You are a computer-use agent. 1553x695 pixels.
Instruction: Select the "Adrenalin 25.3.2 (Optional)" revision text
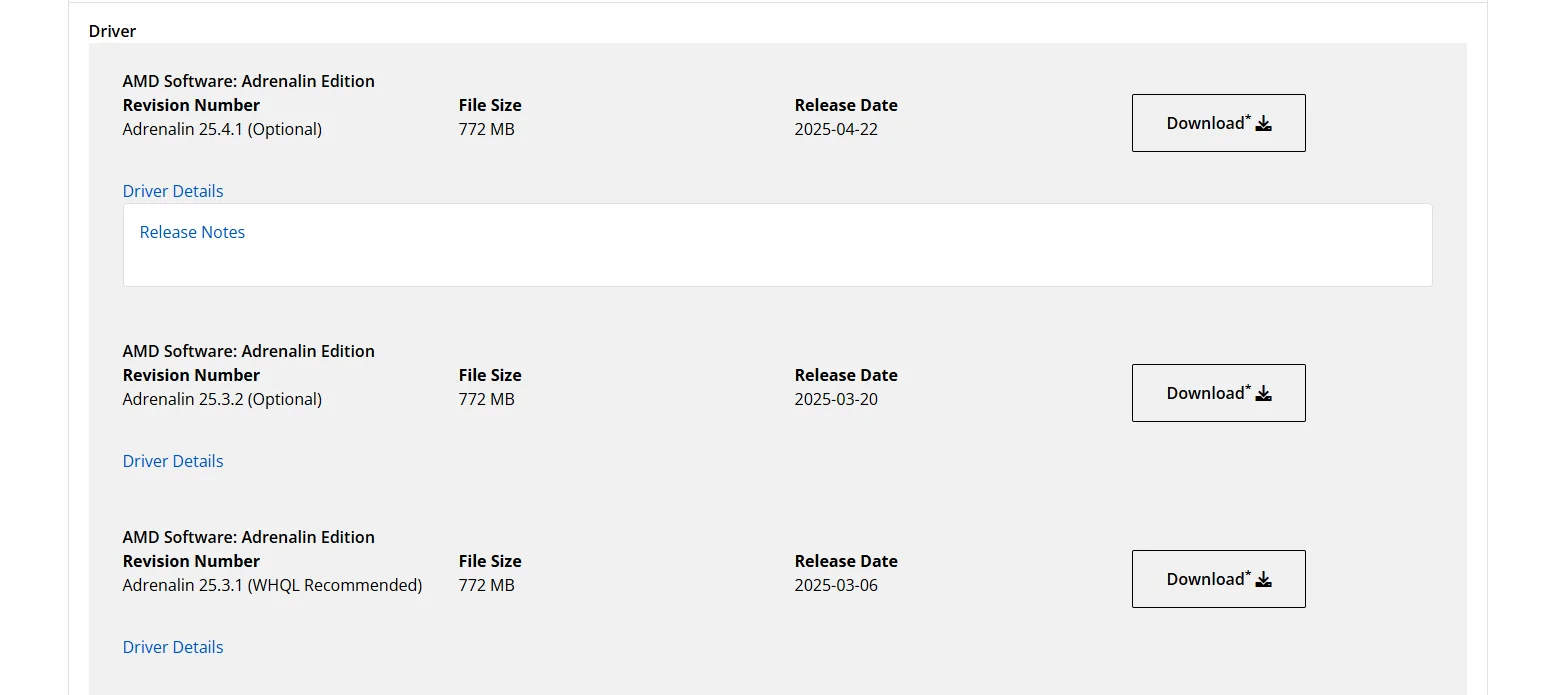[x=222, y=399]
